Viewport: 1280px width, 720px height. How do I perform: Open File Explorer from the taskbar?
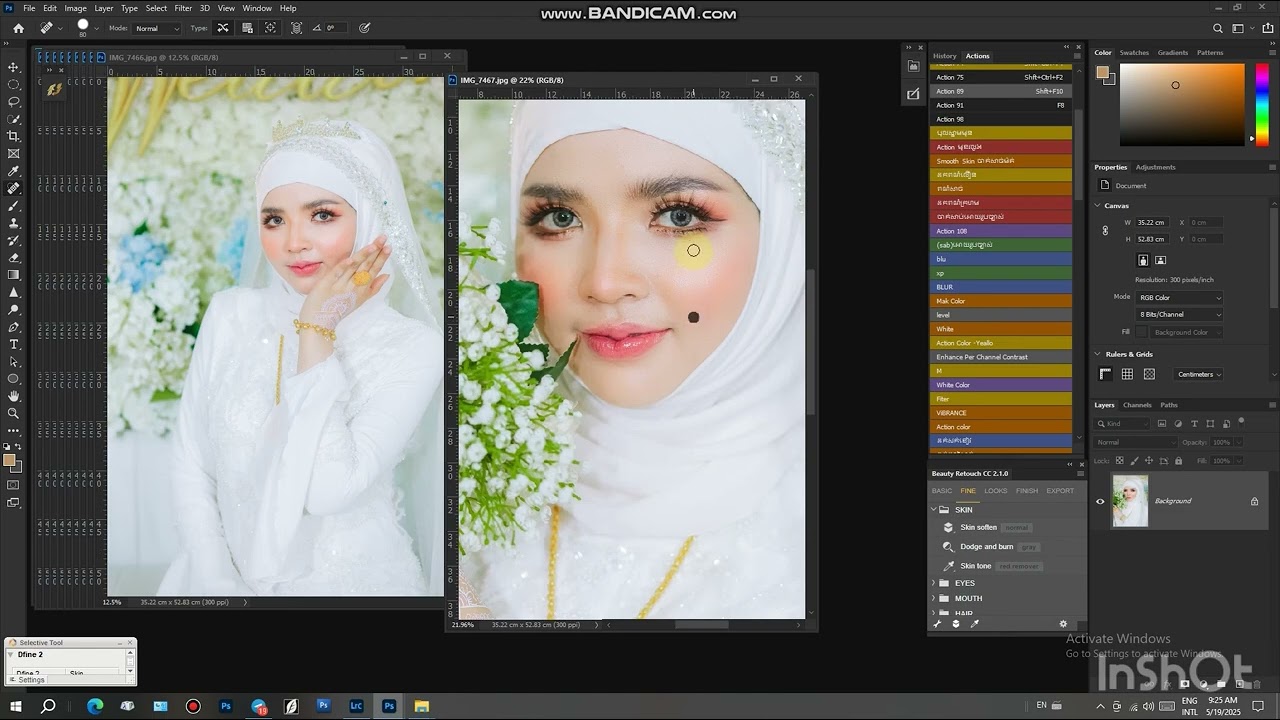pos(421,706)
